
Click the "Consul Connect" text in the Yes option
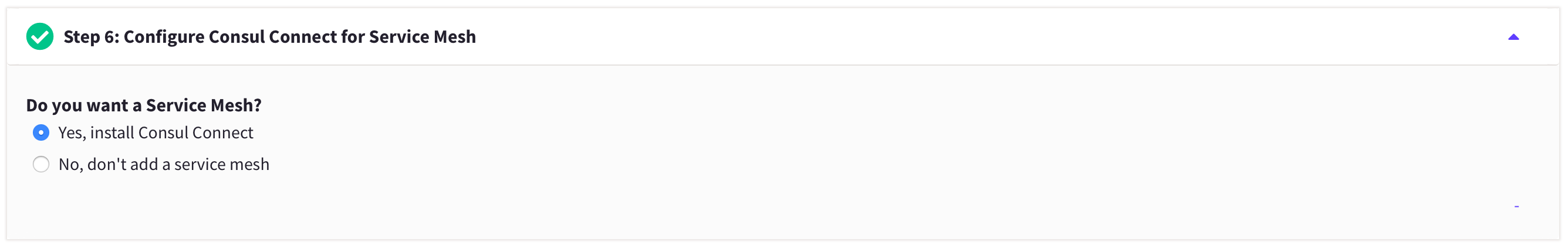(x=195, y=132)
